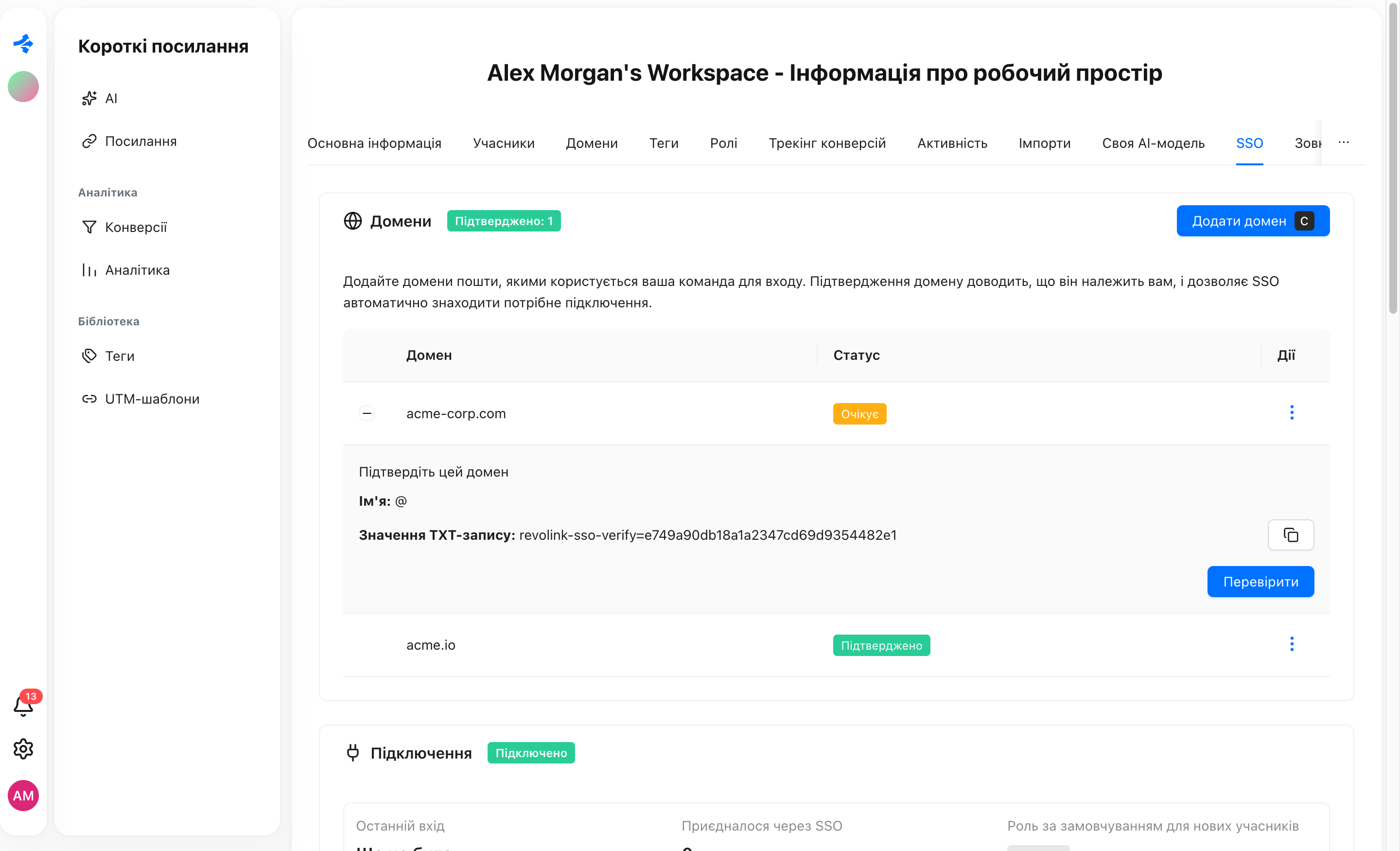
Task: Switch to the Своя AI-модель tab
Action: coord(1153,143)
